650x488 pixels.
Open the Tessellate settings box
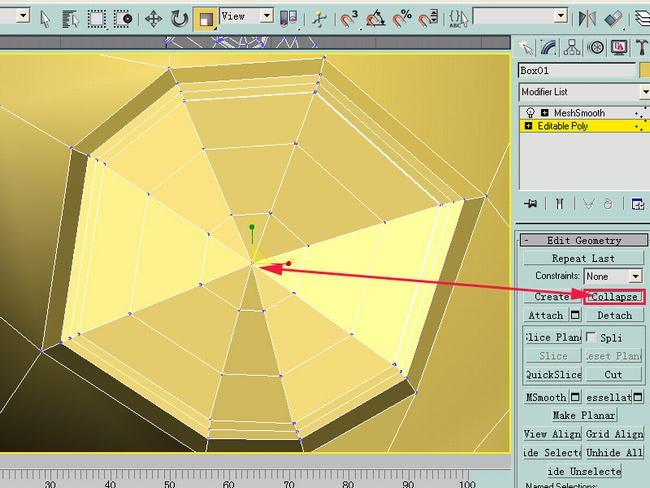click(638, 397)
